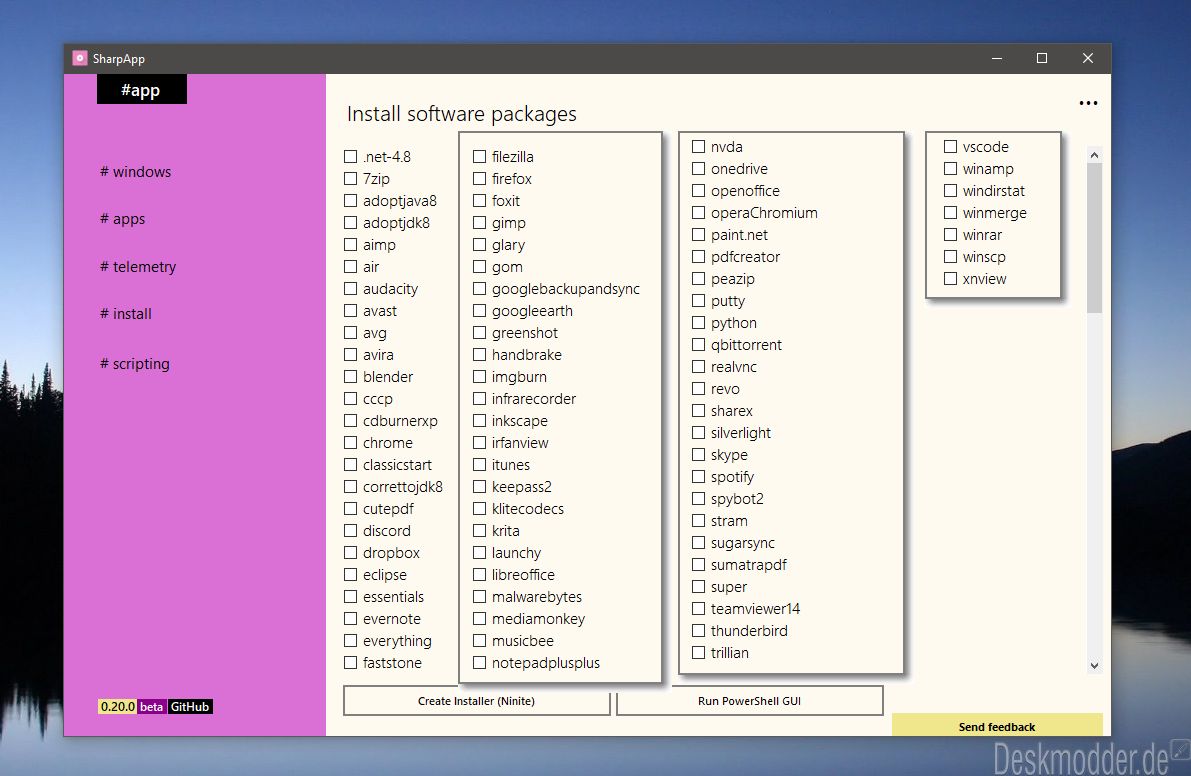Check the python checkbox

coord(699,323)
